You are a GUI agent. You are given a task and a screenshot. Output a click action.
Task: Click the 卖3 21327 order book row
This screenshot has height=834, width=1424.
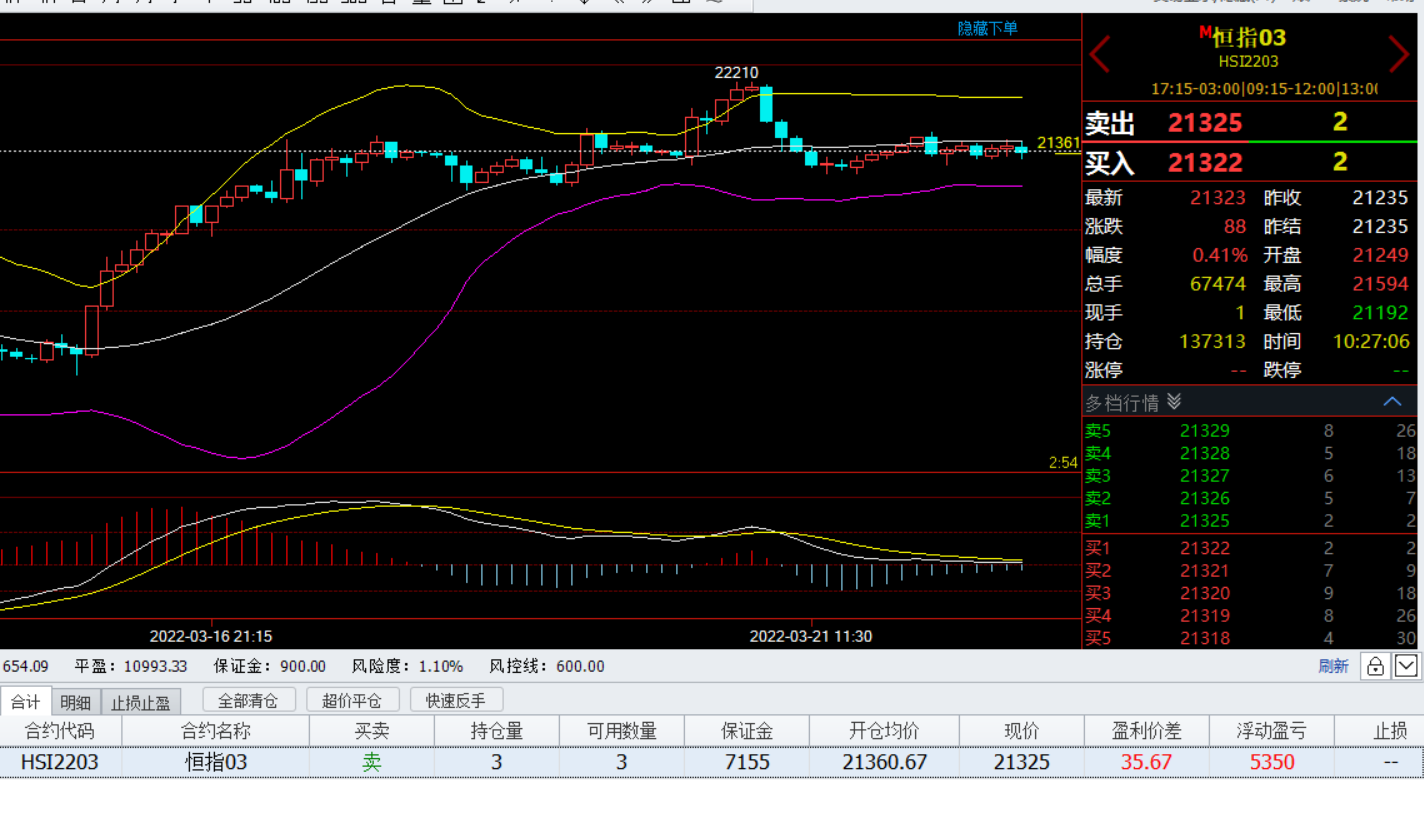(x=1251, y=476)
